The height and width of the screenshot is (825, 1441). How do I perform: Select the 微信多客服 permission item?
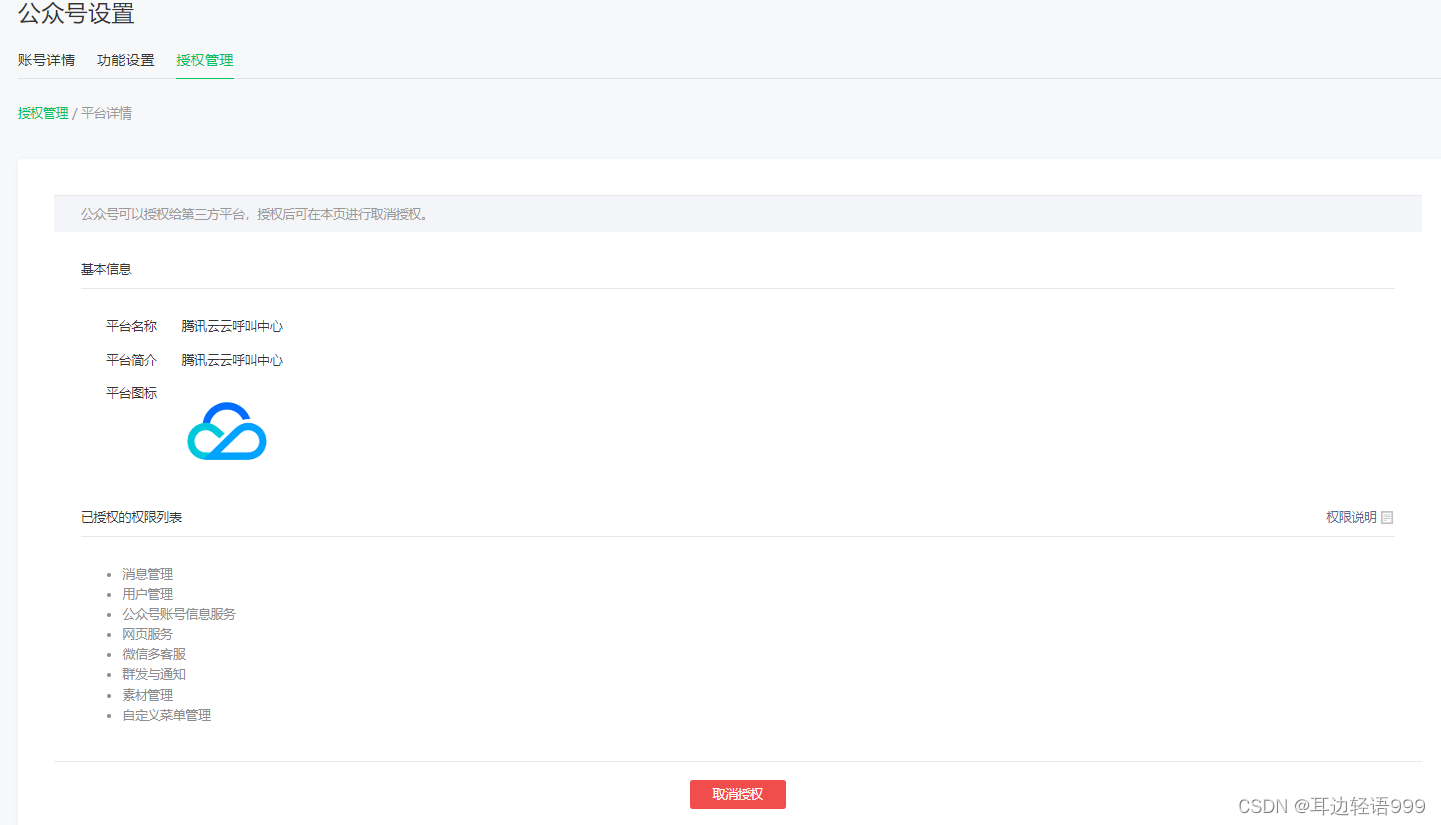point(154,654)
